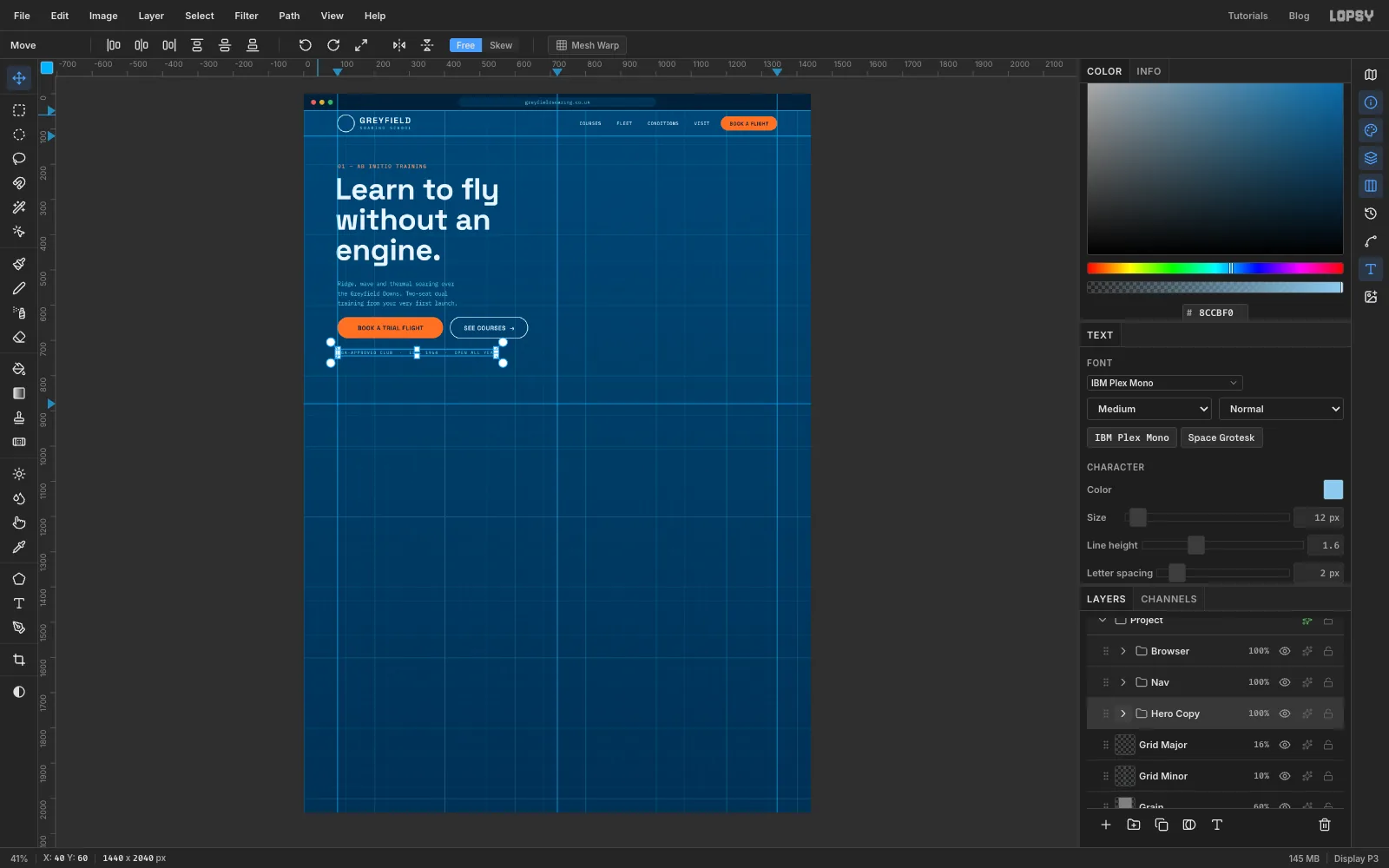Select the Move tool in left toolbar

click(19, 78)
